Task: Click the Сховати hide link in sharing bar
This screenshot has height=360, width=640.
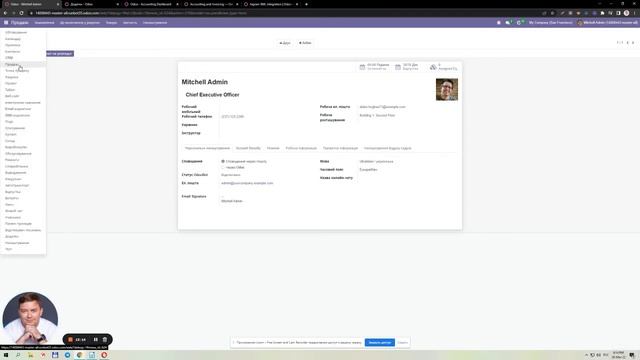Action: coord(402,342)
